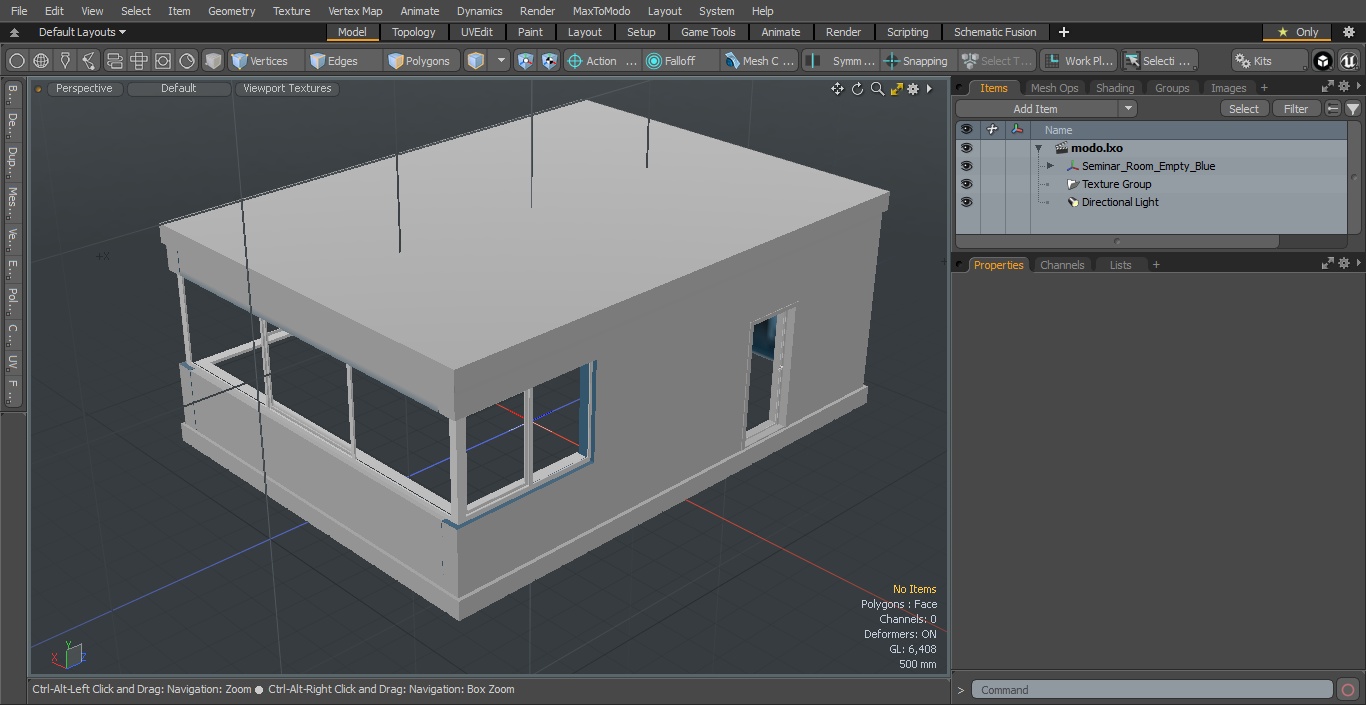
Task: Open the Geometry menu
Action: point(231,11)
